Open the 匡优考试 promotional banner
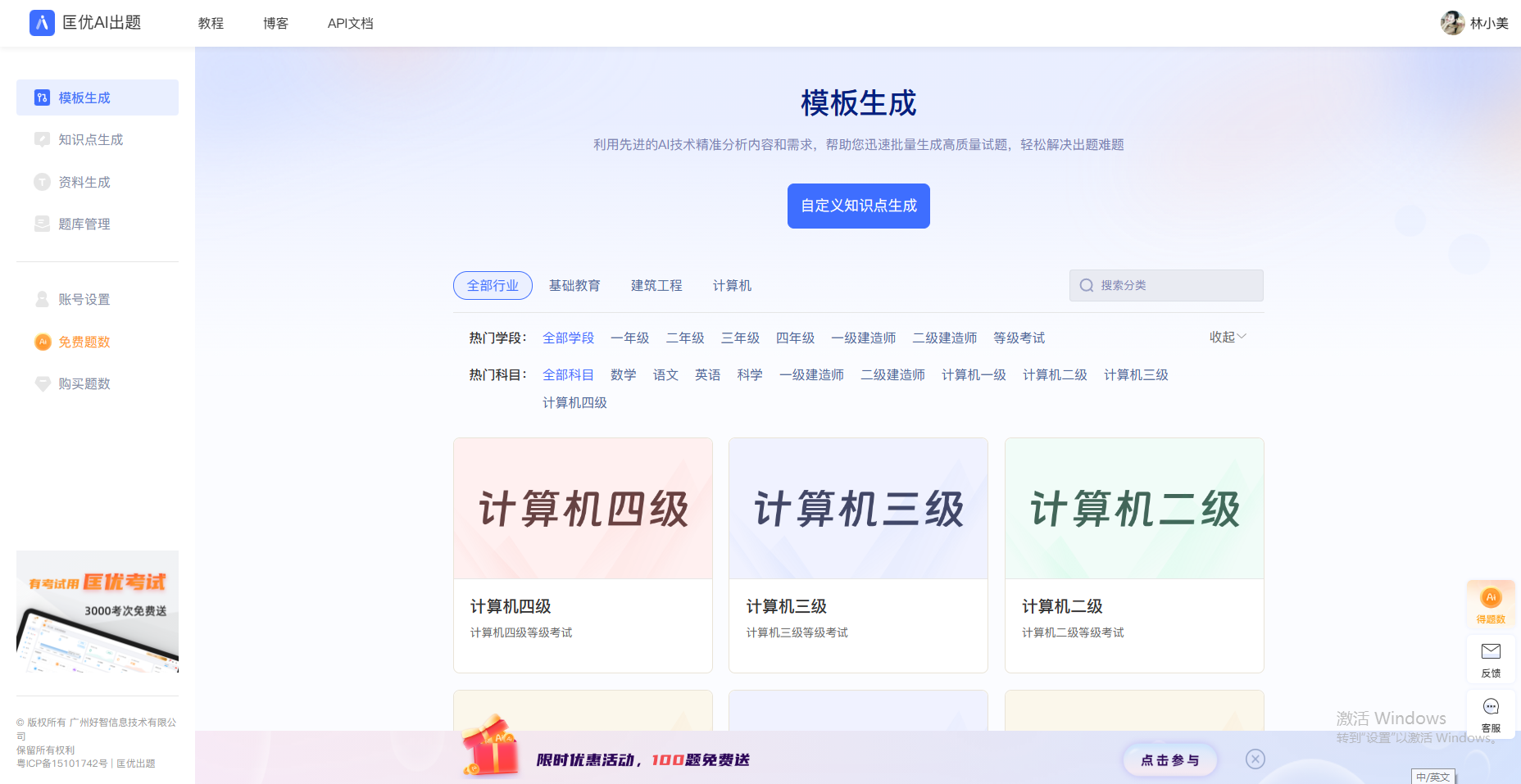The height and width of the screenshot is (784, 1521). (98, 612)
